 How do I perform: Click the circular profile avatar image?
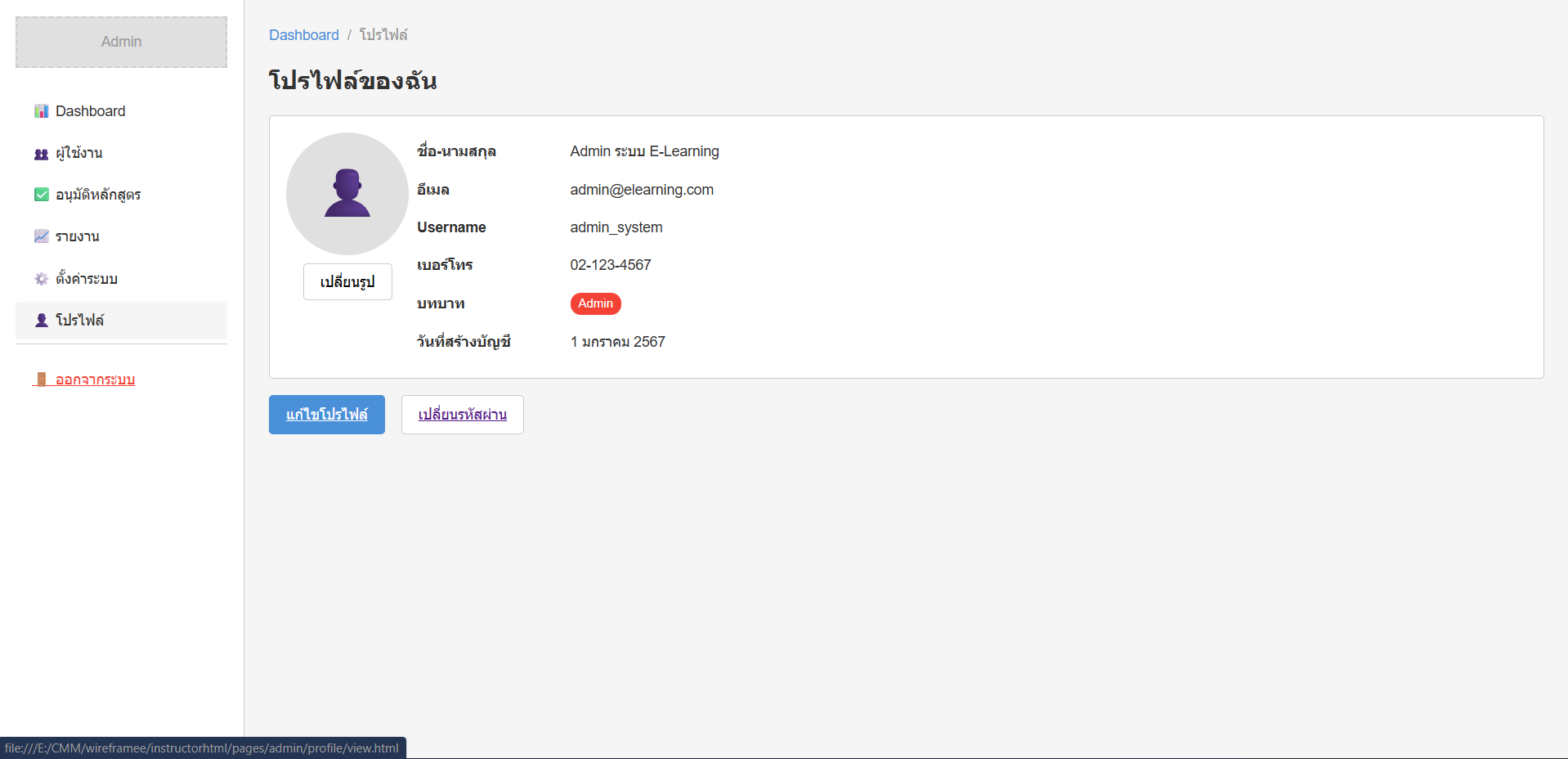(x=347, y=194)
